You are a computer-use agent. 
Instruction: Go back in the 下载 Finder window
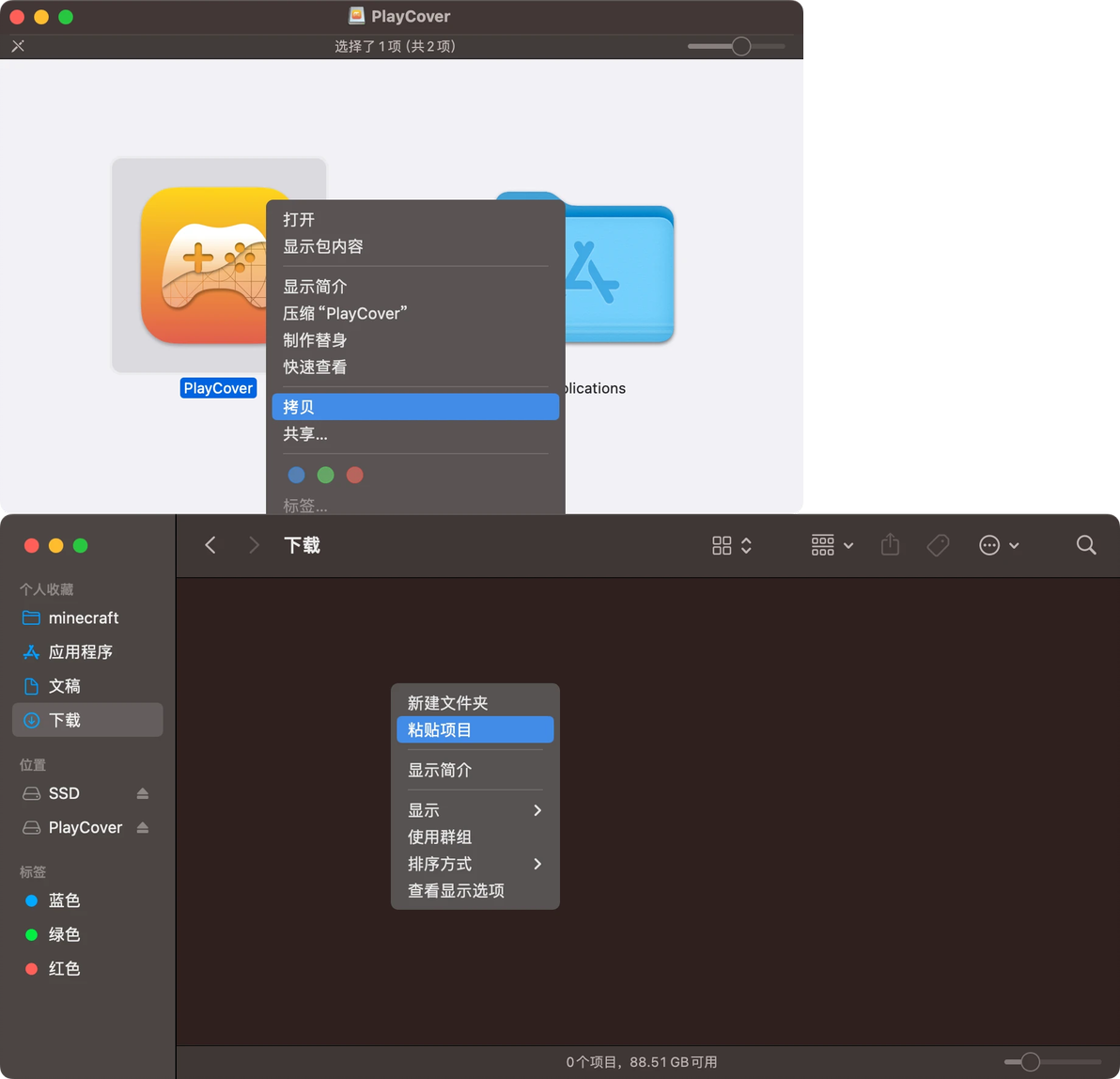pyautogui.click(x=210, y=545)
